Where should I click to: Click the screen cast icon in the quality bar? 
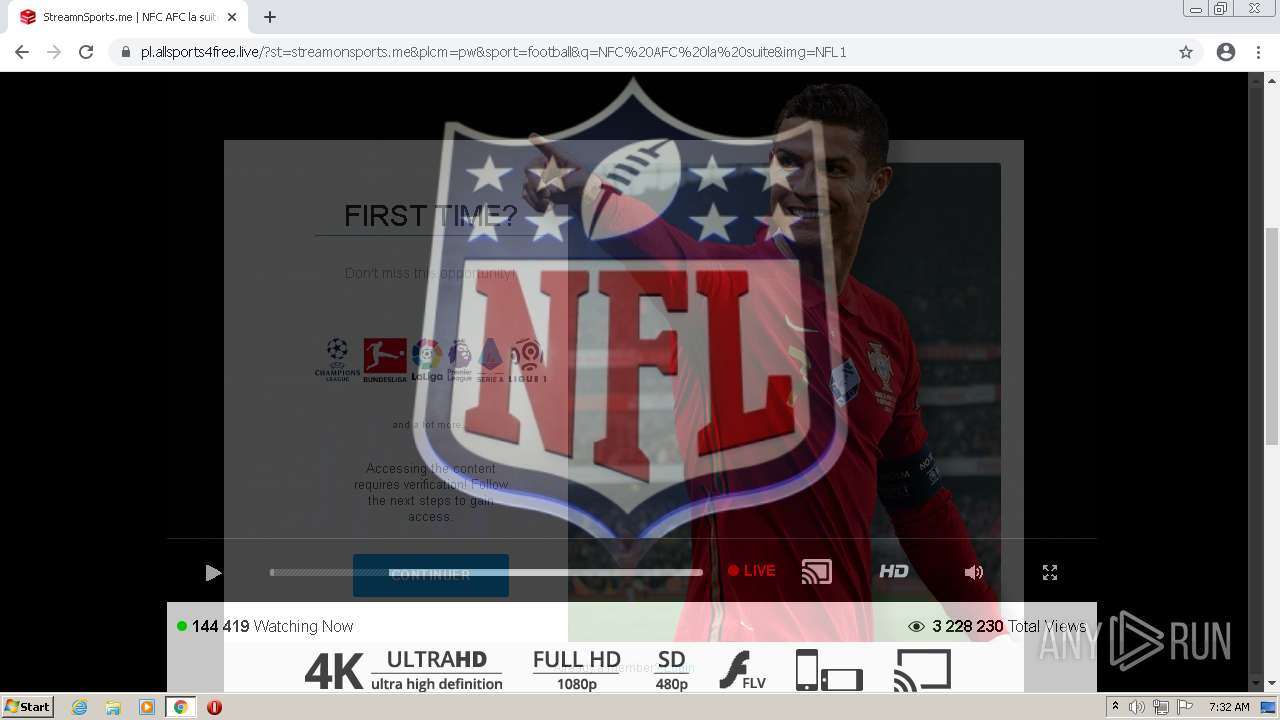pos(922,671)
